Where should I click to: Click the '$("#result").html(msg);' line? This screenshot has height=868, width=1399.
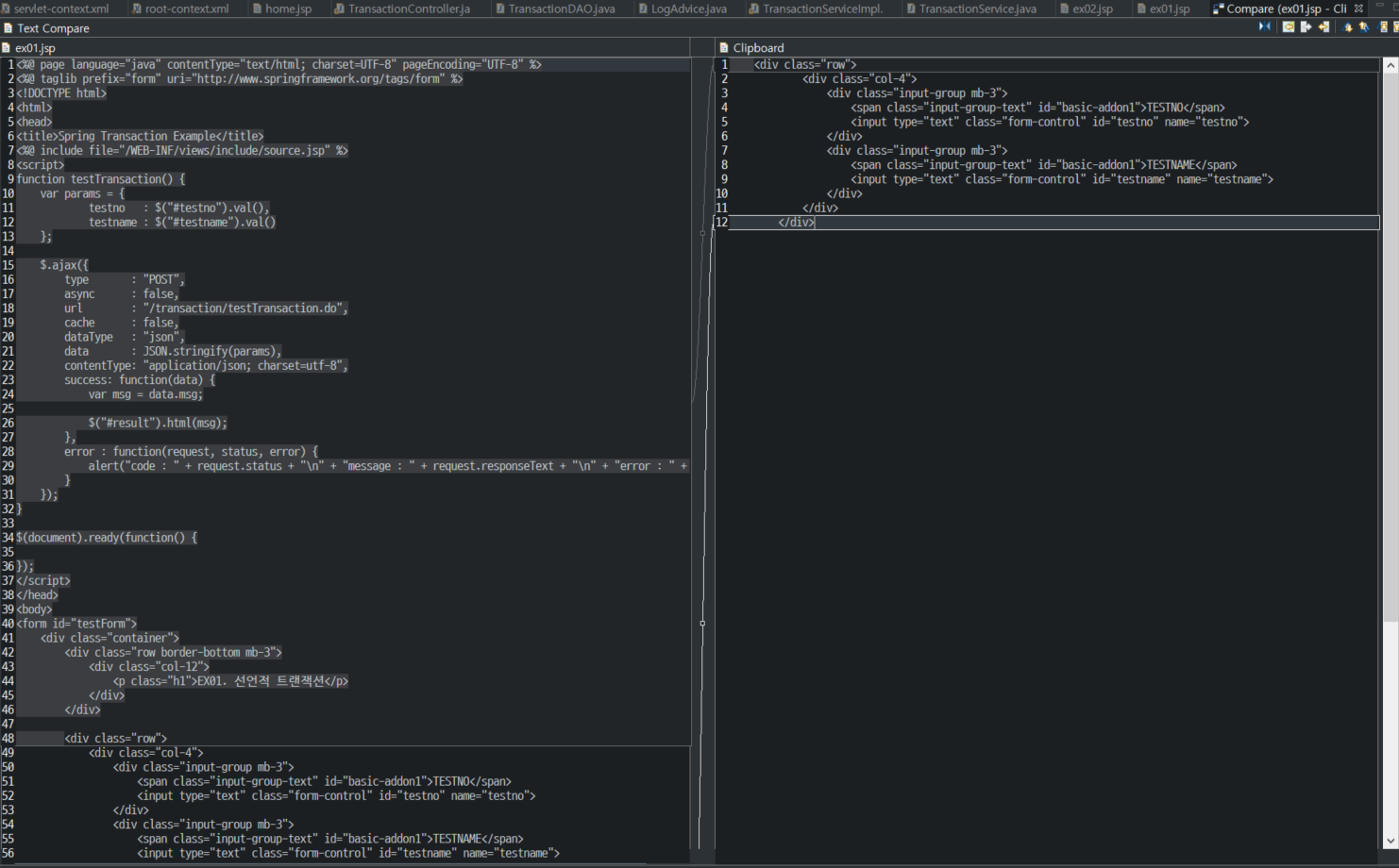(158, 423)
